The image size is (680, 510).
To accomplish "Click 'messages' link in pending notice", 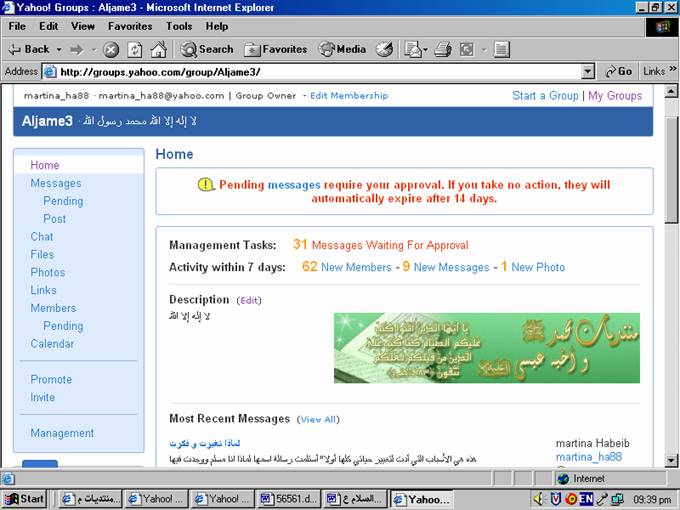I will 294,185.
